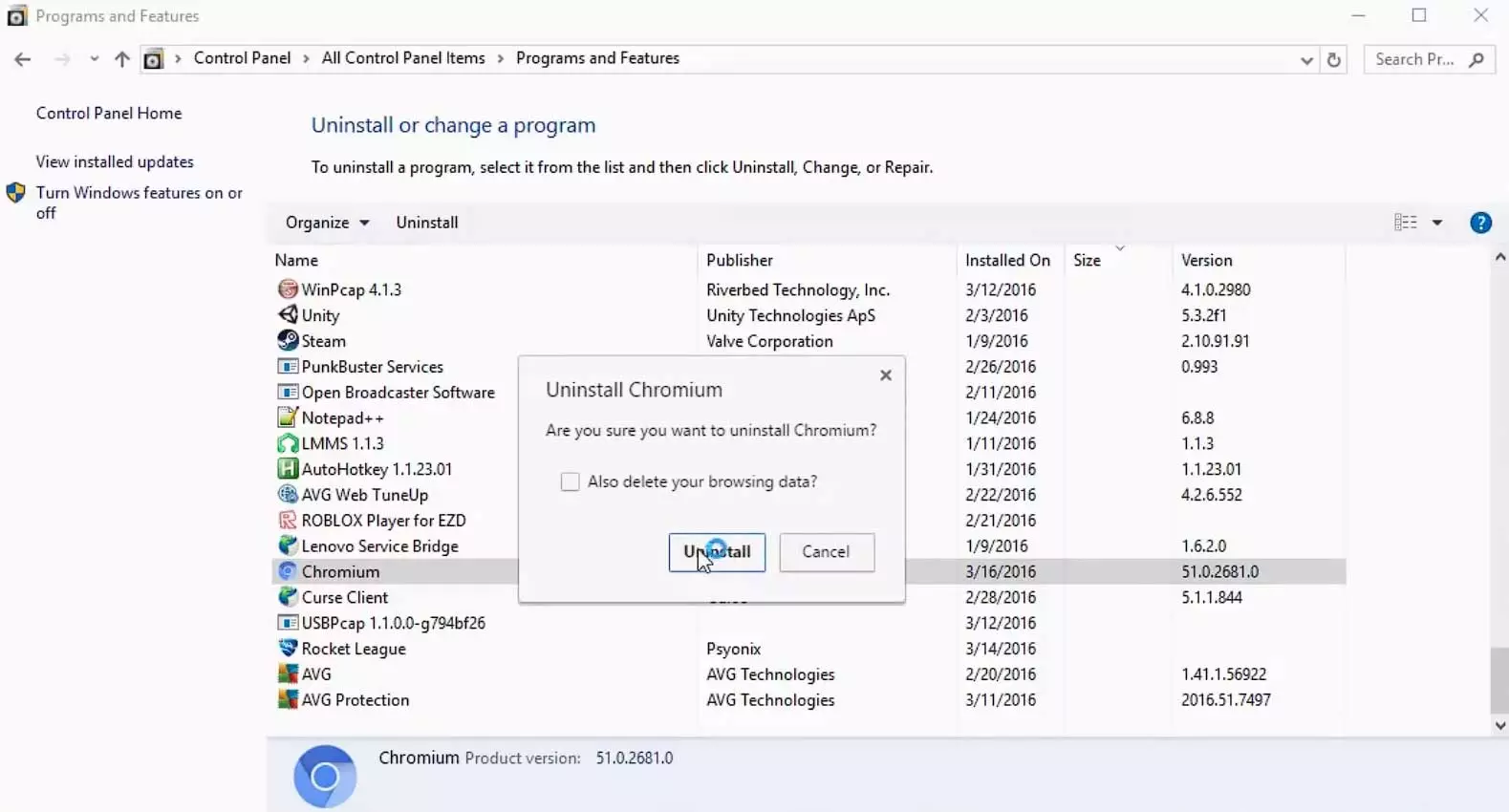Click the large Chromium logo in details pane
1509x812 pixels.
(325, 777)
